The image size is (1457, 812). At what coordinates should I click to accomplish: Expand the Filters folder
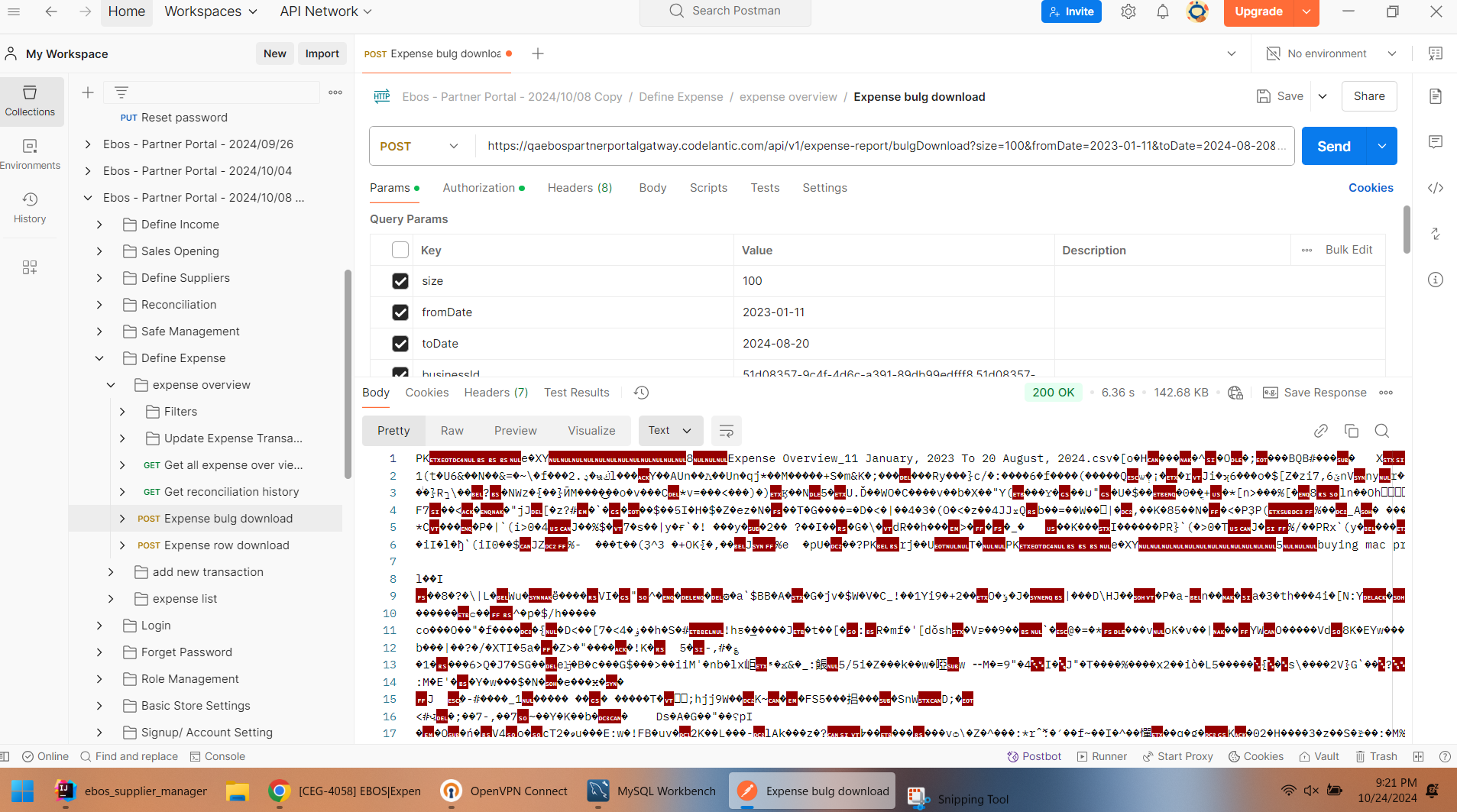tap(122, 412)
